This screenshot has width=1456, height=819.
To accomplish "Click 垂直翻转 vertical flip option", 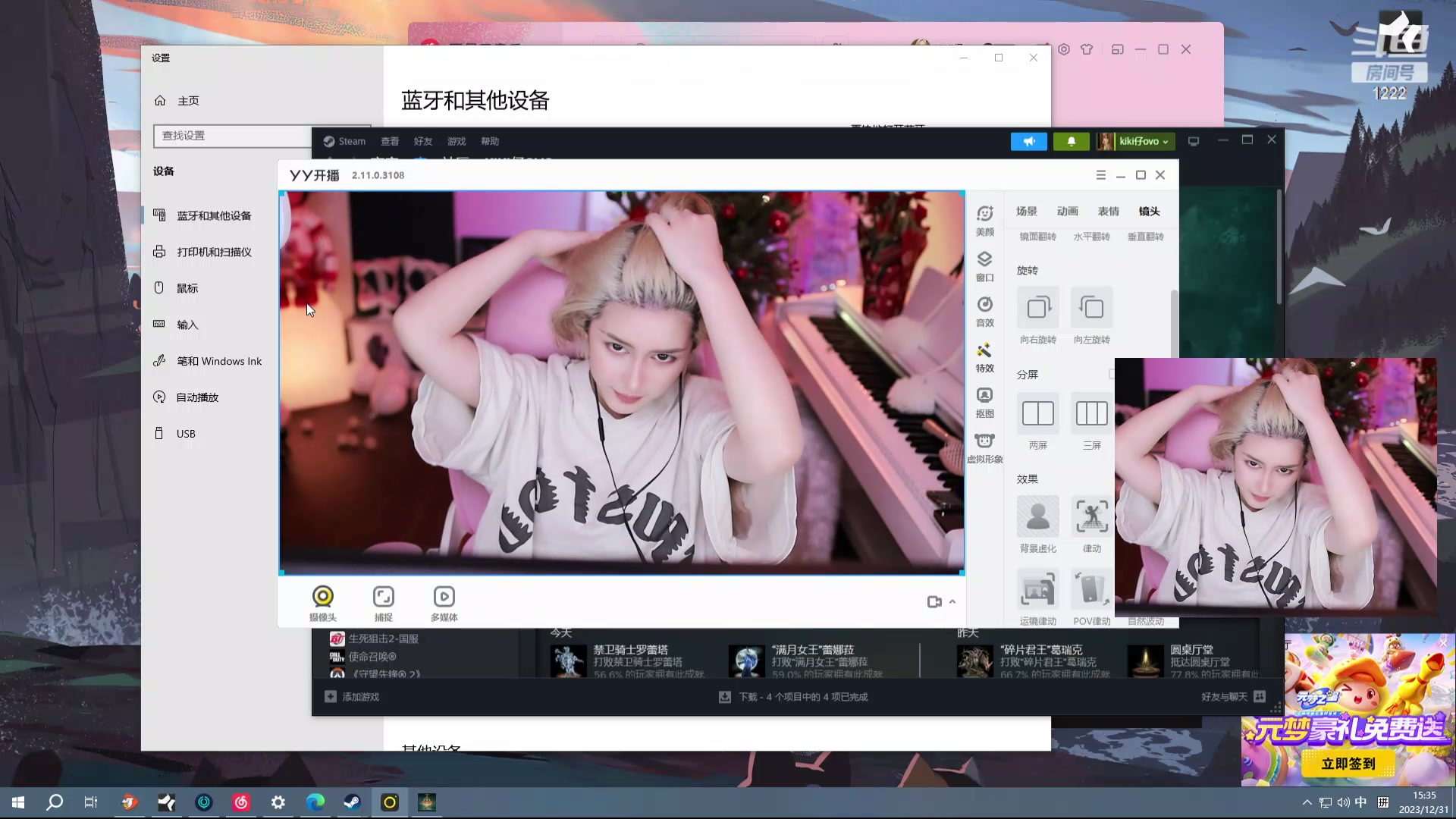I will click(x=1145, y=237).
